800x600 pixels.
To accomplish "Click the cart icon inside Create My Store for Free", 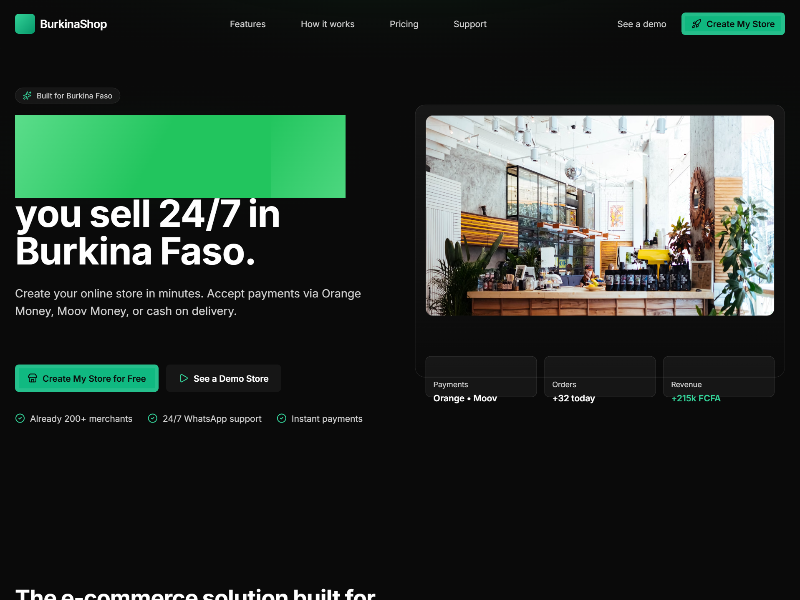I will (33, 378).
